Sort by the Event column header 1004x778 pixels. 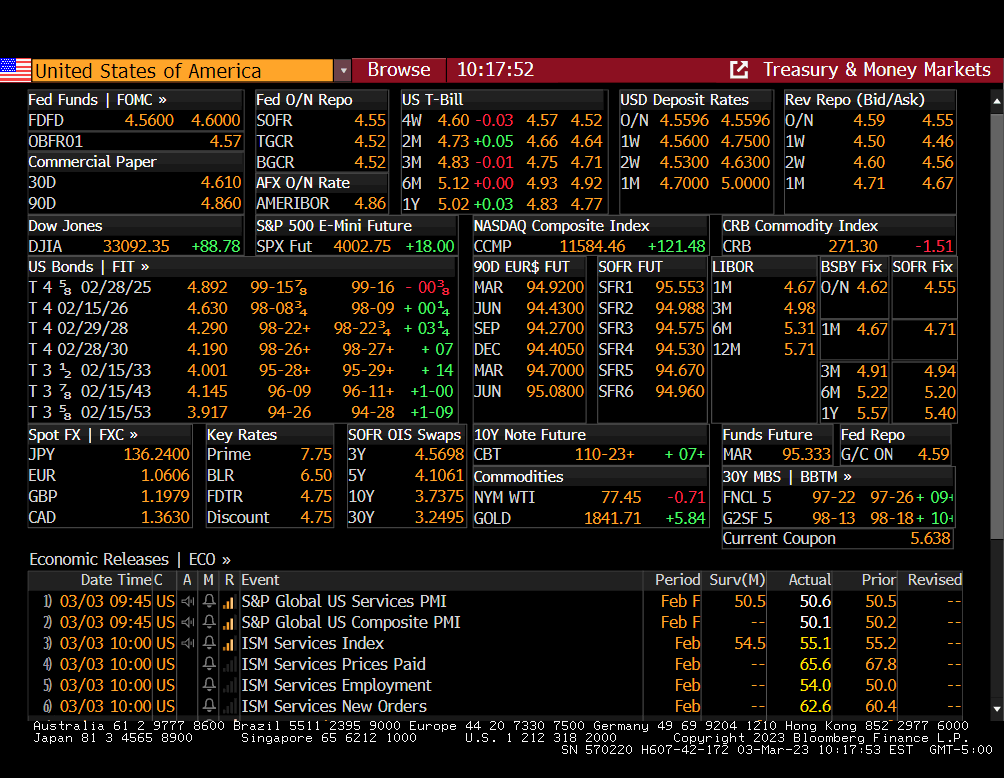260,580
